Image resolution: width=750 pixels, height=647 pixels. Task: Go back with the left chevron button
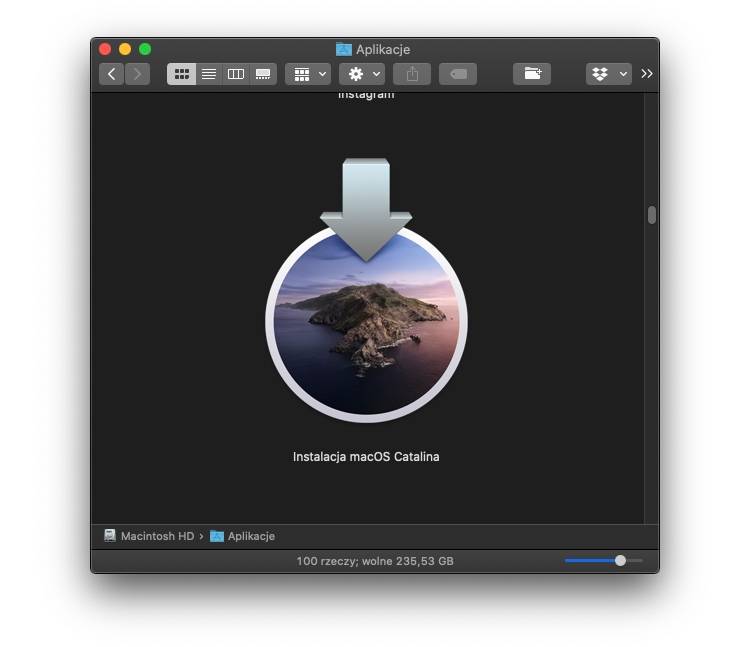(x=111, y=74)
